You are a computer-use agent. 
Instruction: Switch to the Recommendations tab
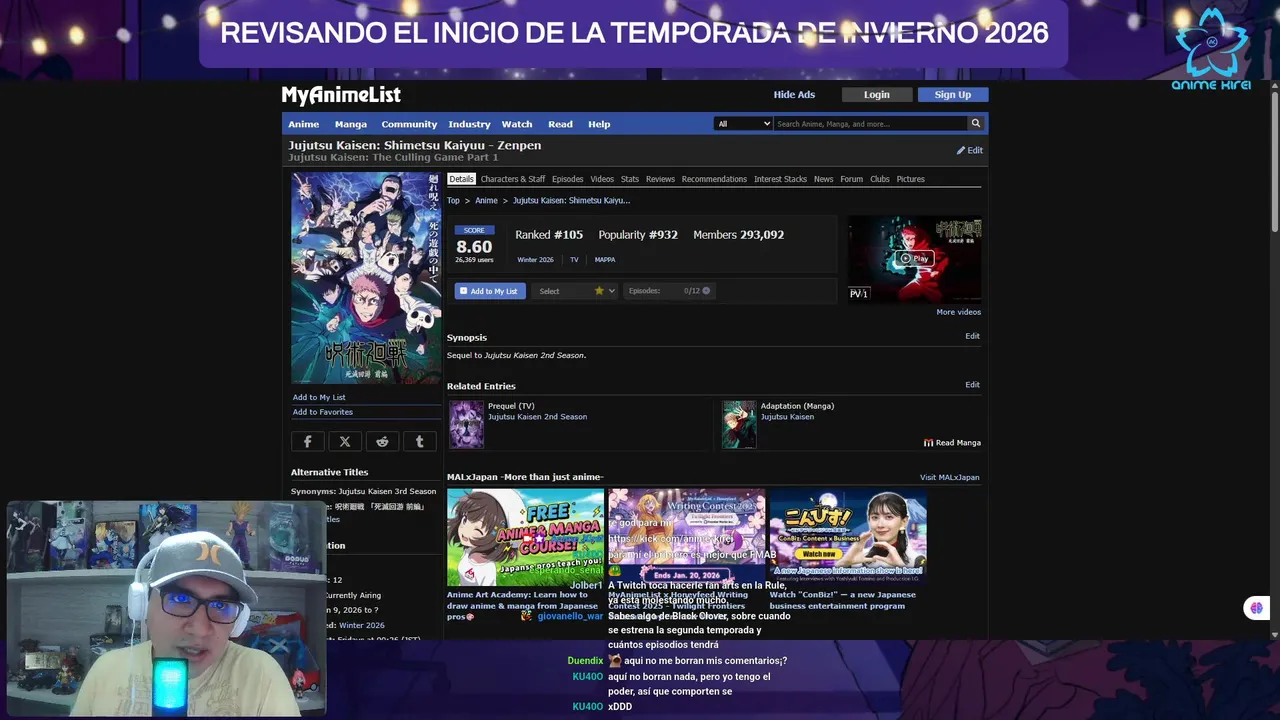(x=714, y=179)
